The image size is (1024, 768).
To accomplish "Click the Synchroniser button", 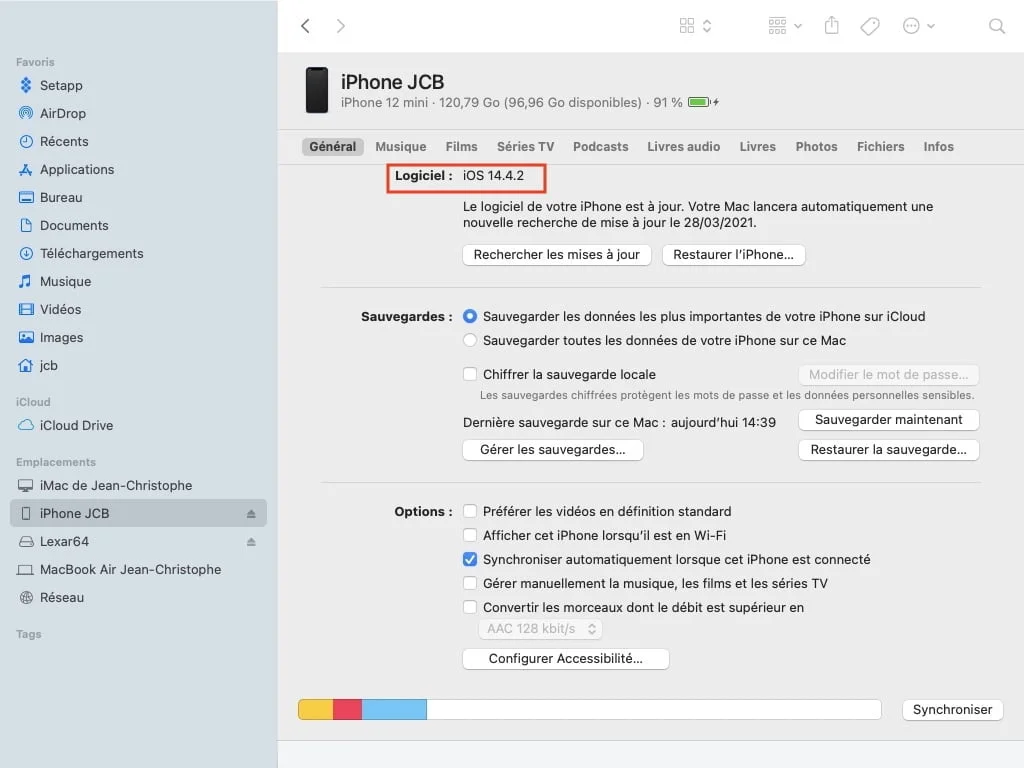I will [952, 710].
